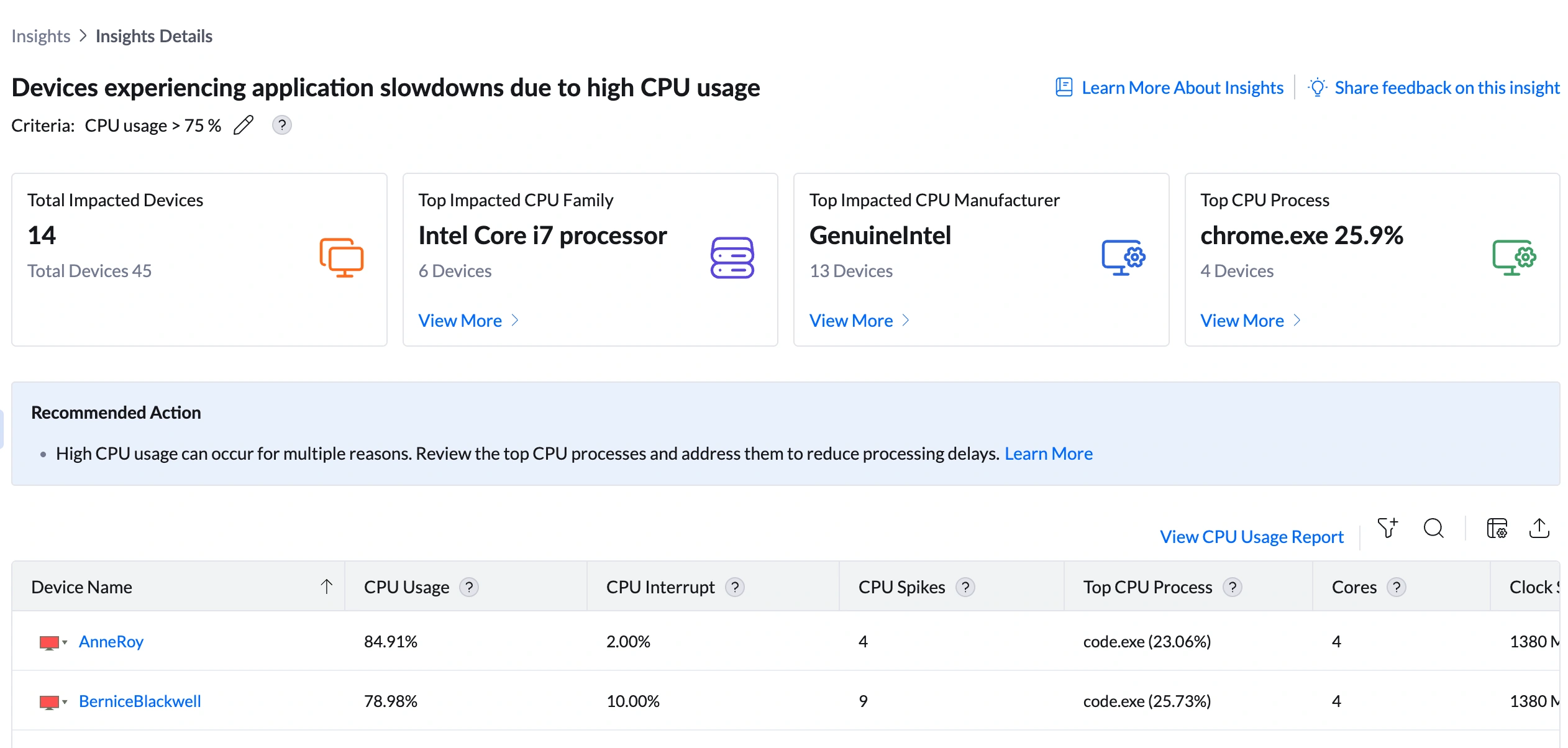Click View More under Intel Core i7
The width and height of the screenshot is (1568, 748).
[460, 321]
